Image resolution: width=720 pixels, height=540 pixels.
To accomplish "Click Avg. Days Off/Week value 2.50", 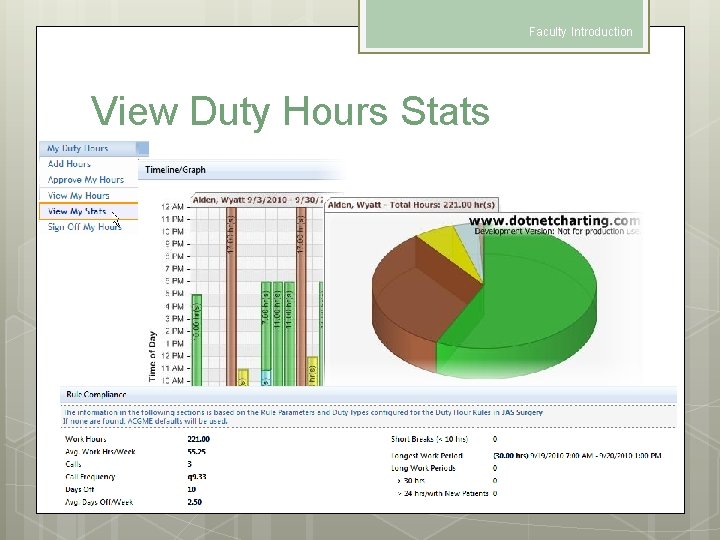I will point(194,502).
